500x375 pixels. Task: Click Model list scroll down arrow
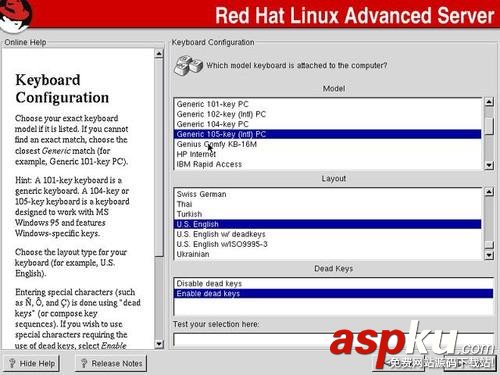(x=489, y=165)
